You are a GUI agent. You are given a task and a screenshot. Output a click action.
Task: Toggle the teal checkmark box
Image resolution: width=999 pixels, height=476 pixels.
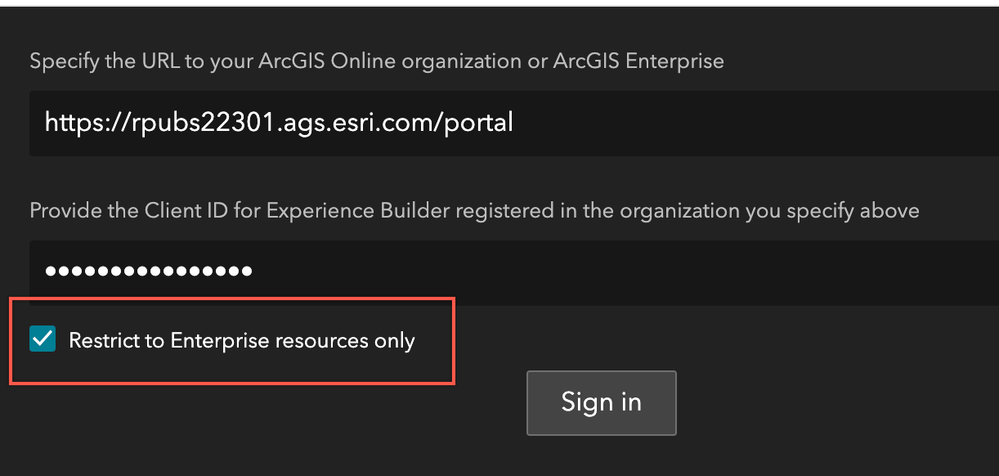[x=43, y=340]
